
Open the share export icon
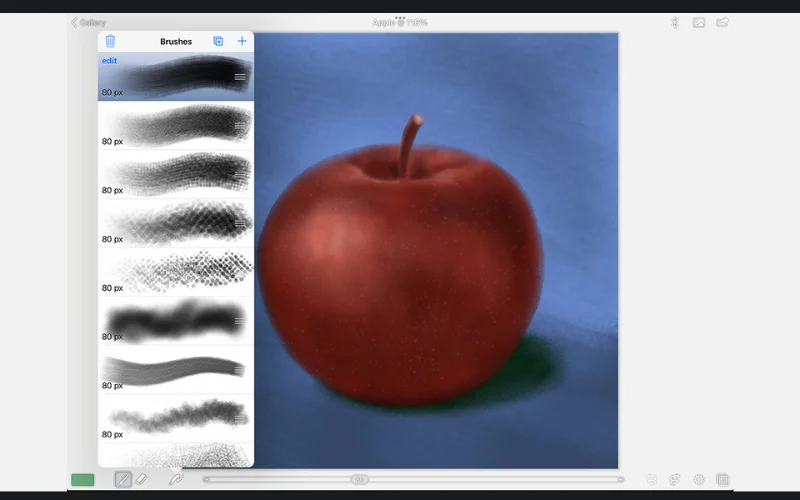(722, 22)
